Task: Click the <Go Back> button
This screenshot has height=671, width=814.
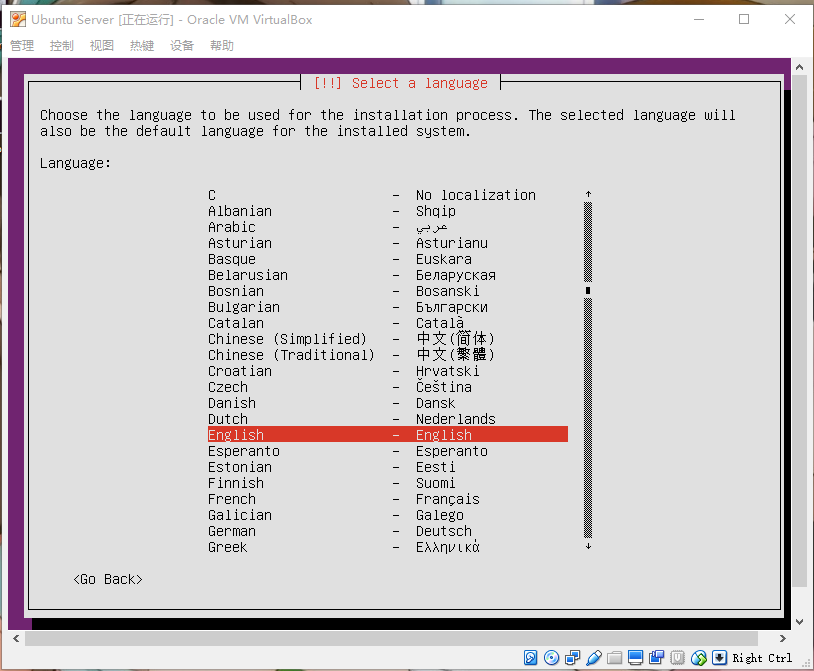Action: click(x=108, y=579)
